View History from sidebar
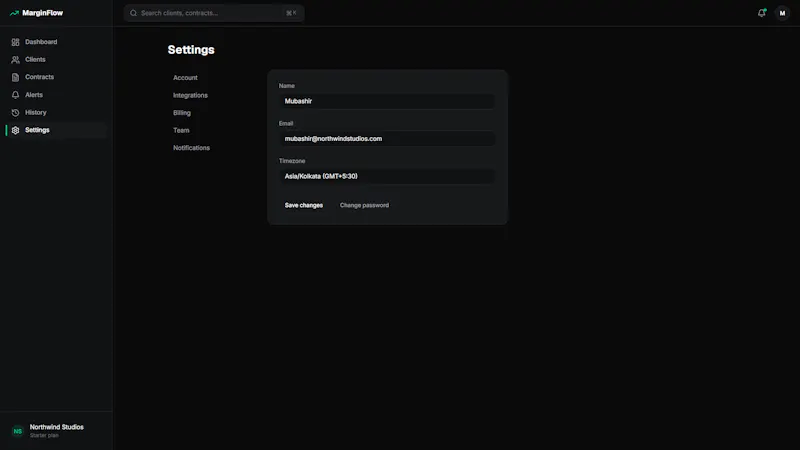 [36, 112]
